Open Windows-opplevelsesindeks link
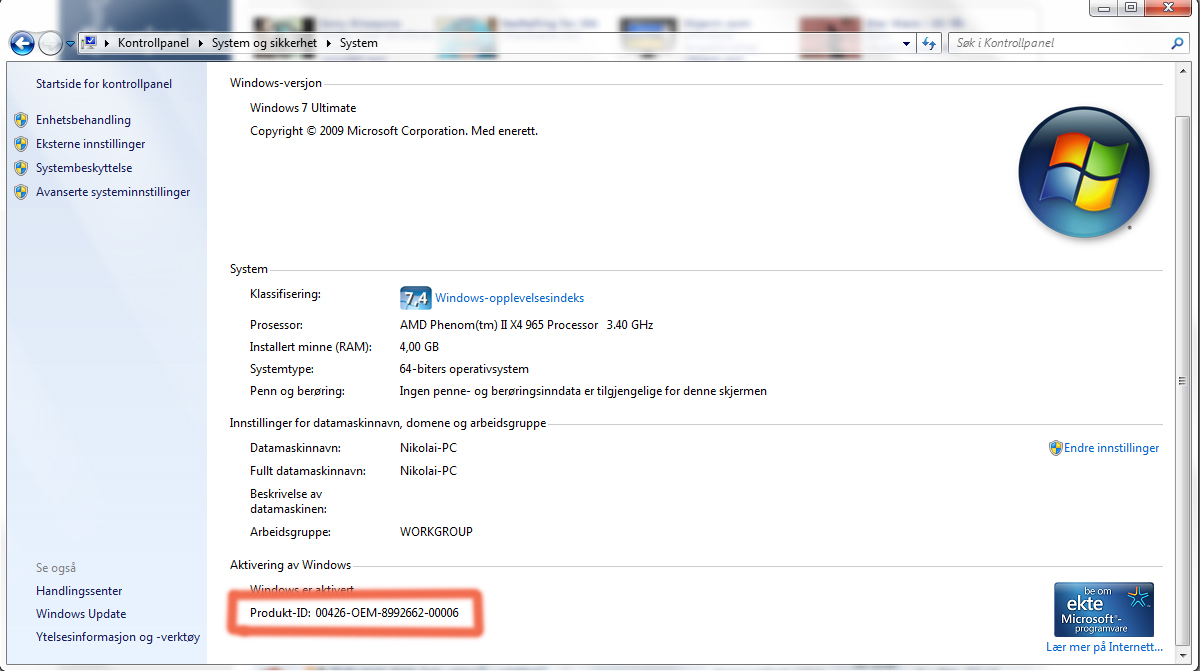Image resolution: width=1200 pixels, height=671 pixels. tap(509, 298)
